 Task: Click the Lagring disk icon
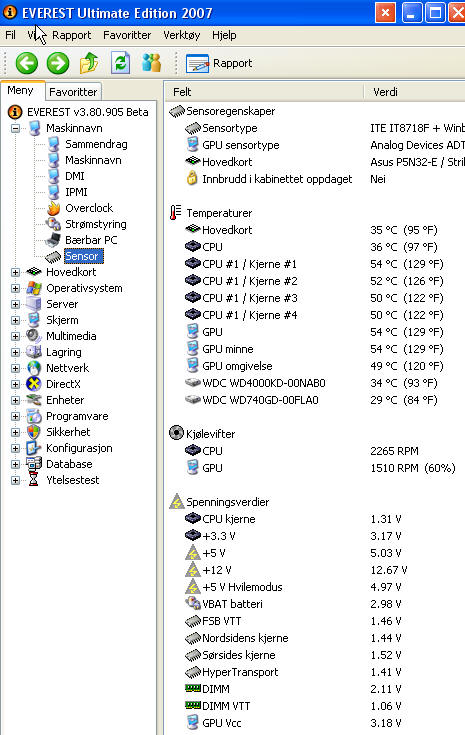tap(34, 352)
